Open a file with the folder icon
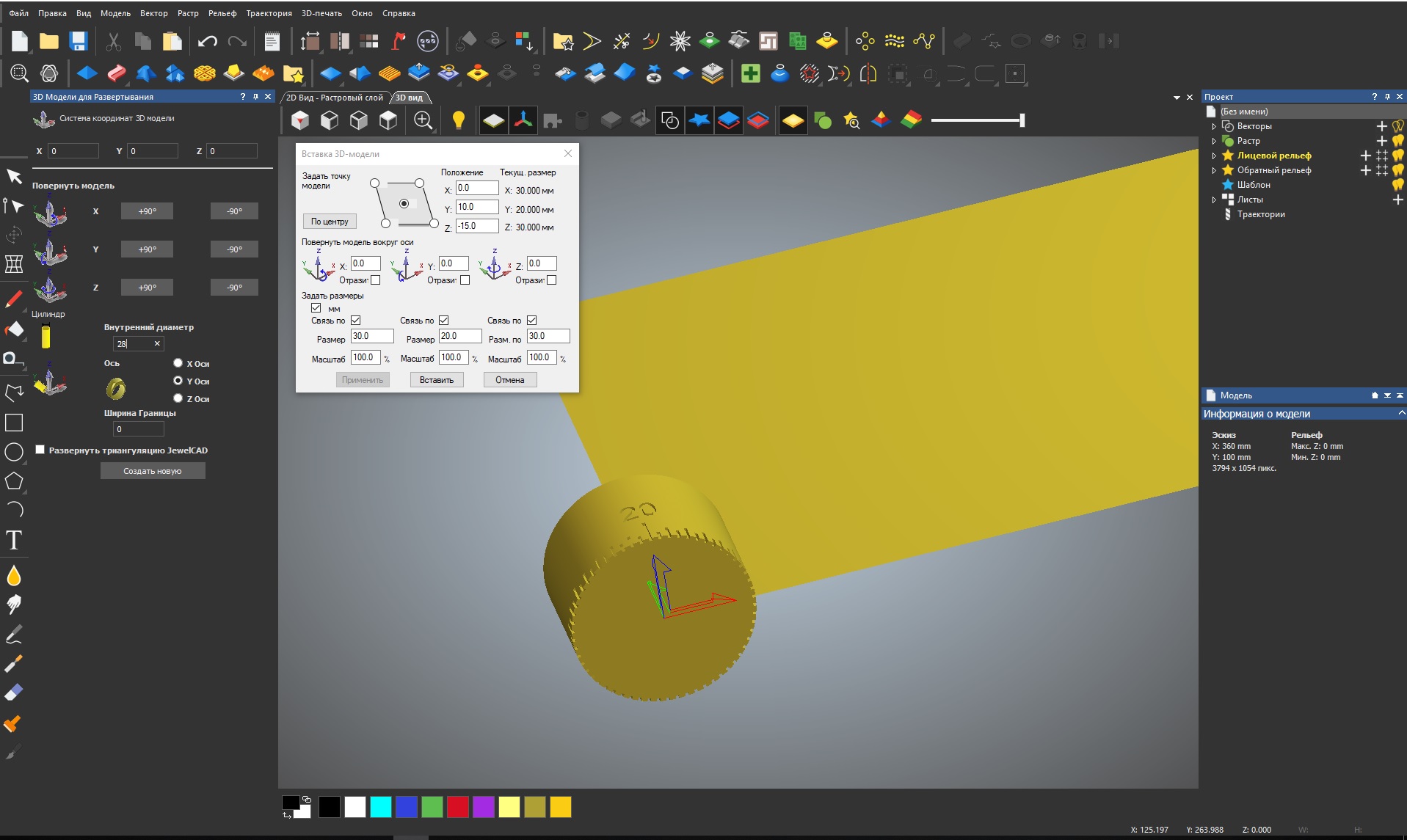This screenshot has width=1407, height=840. pyautogui.click(x=49, y=41)
